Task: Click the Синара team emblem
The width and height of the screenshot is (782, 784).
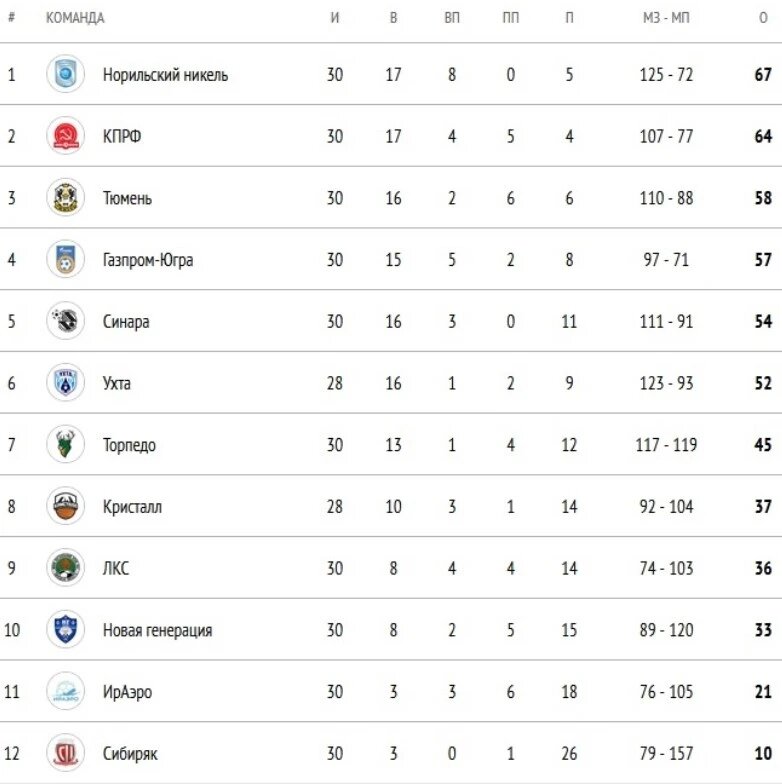Action: (66, 320)
